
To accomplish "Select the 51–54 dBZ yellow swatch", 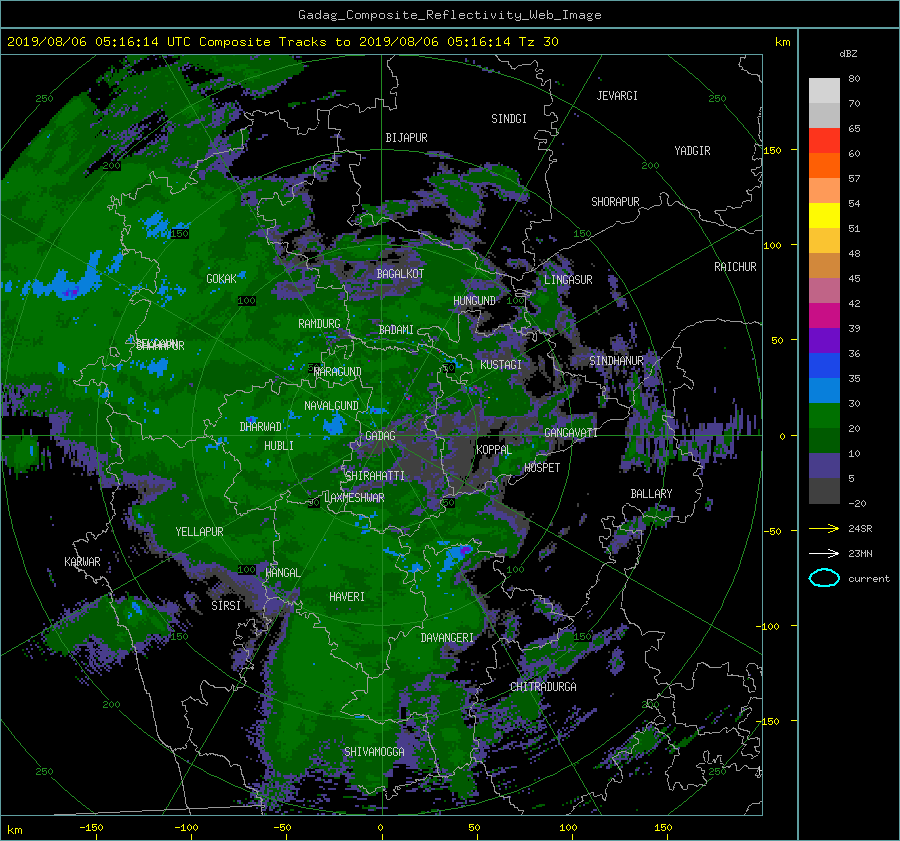I will tap(824, 215).
